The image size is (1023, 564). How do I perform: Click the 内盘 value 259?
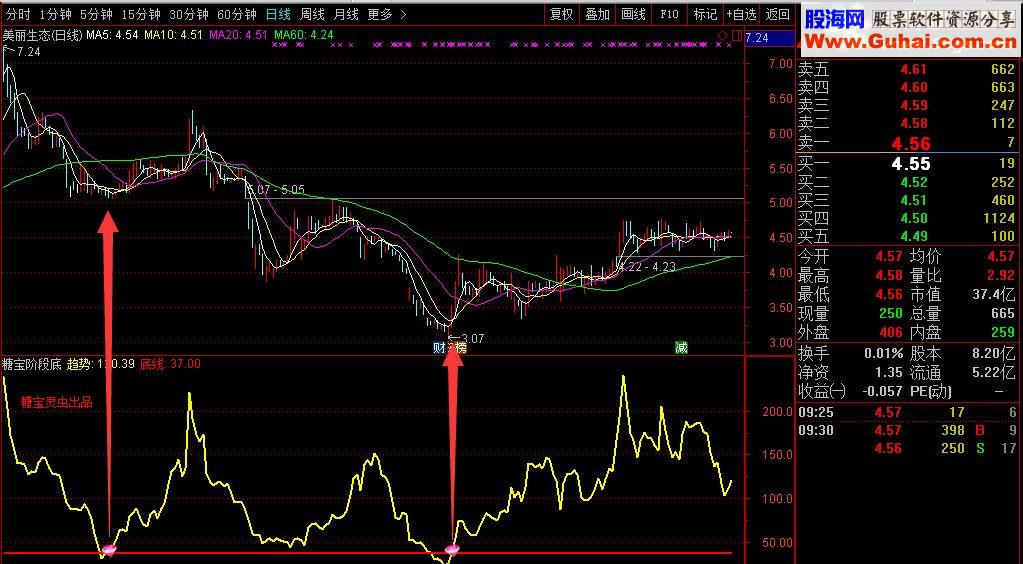tap(1003, 332)
